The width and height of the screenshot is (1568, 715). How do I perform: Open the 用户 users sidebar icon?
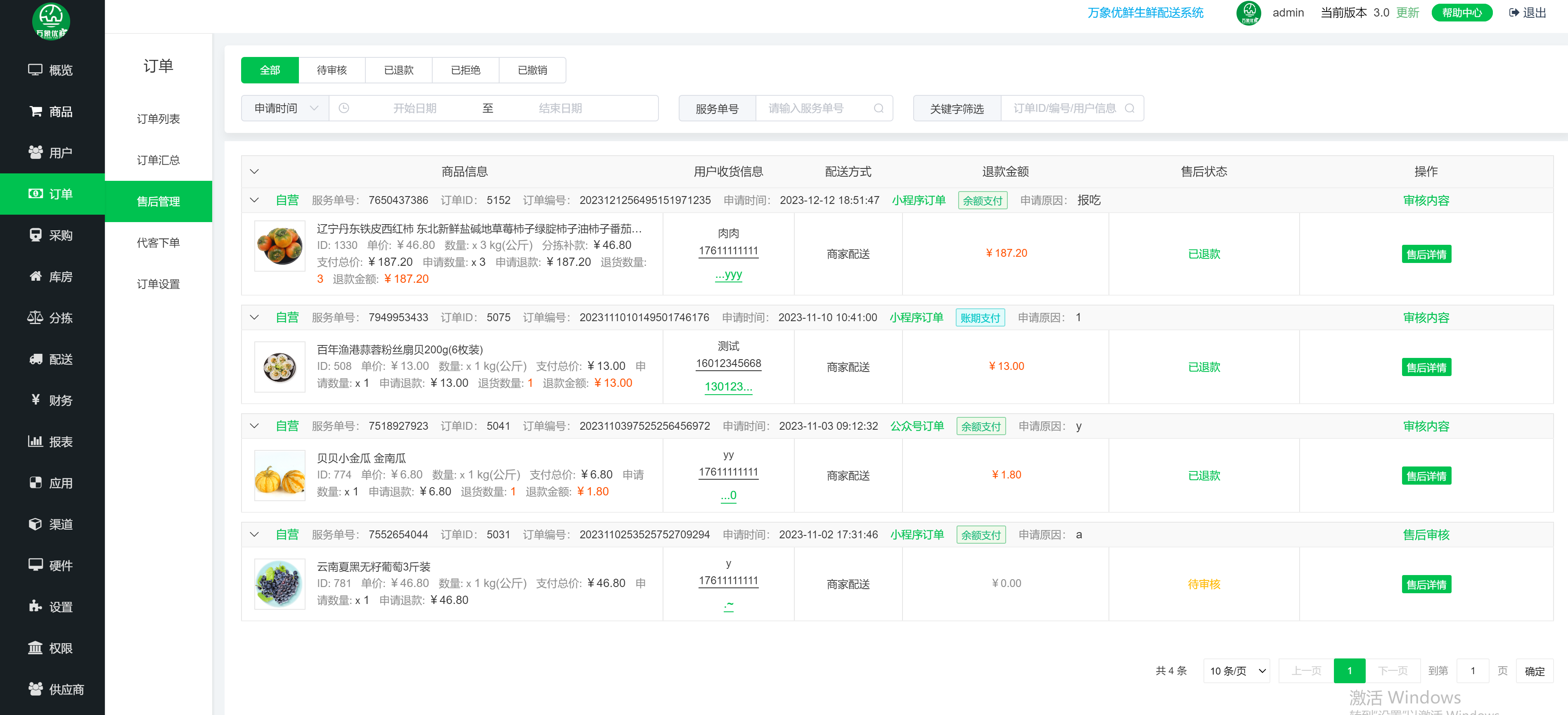pyautogui.click(x=36, y=152)
